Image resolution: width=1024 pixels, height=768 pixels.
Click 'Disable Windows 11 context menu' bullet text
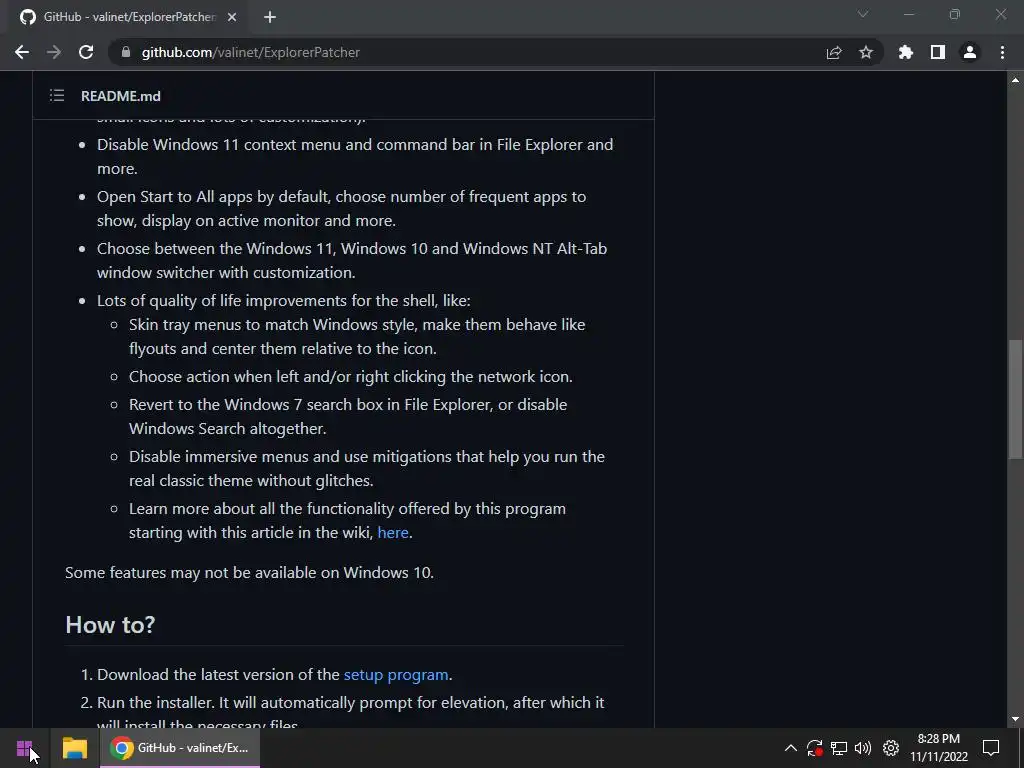355,157
